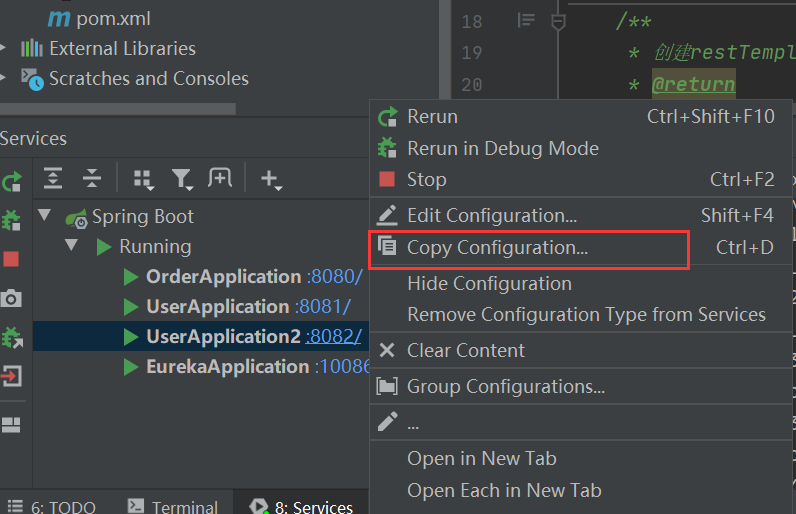
Task: Click the red Stop icon in Services sidebar
Action: (x=11, y=259)
